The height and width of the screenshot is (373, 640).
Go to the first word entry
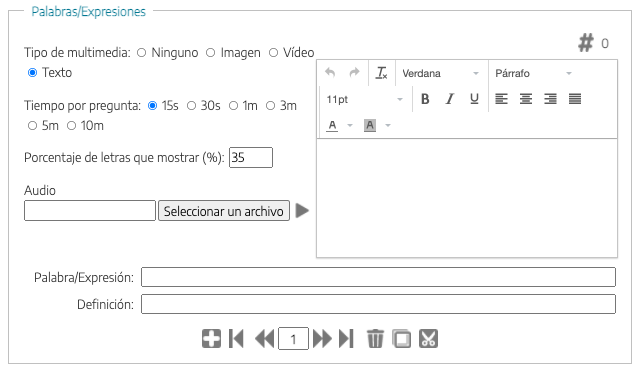tap(236, 339)
